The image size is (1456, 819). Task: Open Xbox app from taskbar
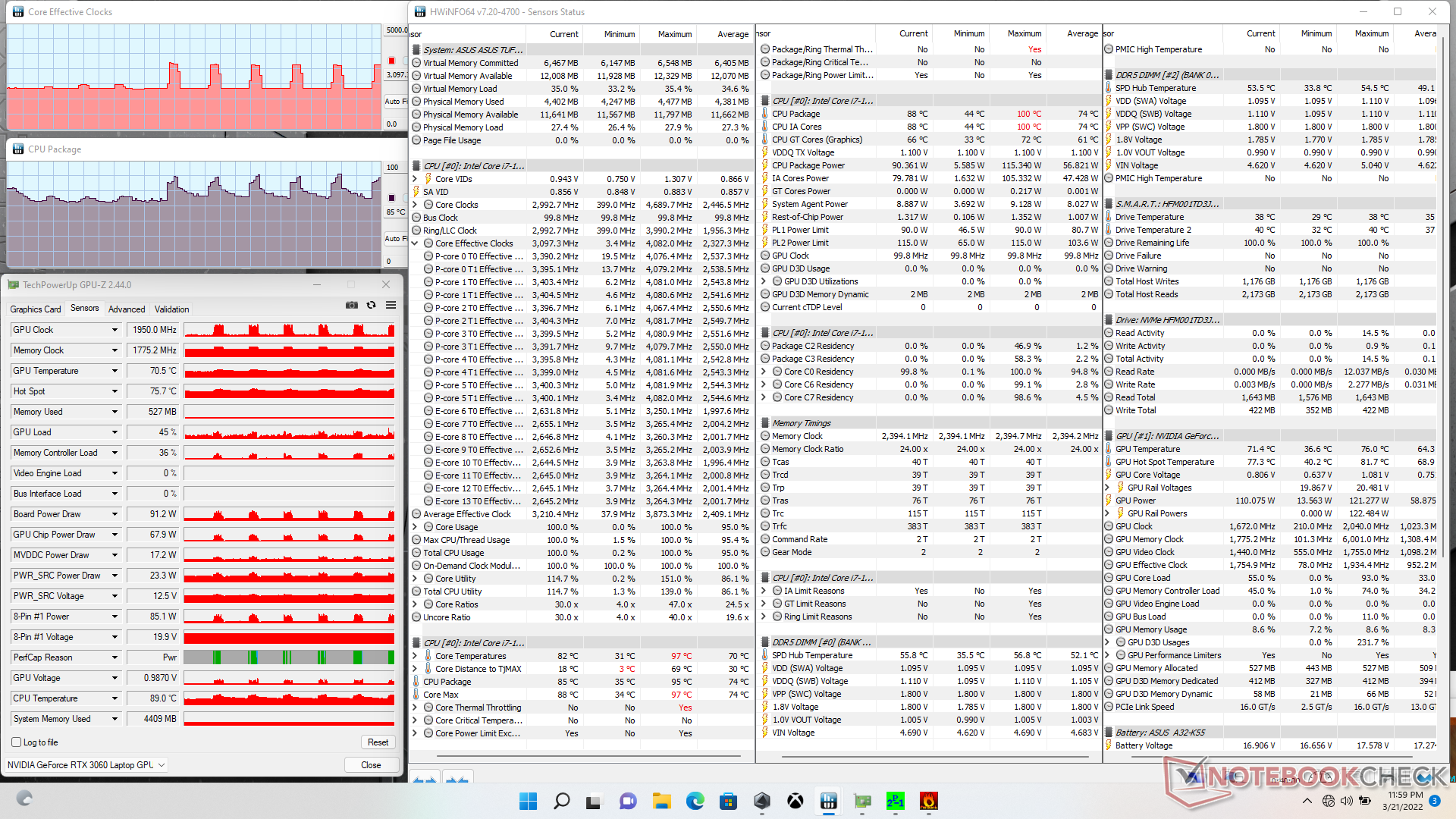795,801
